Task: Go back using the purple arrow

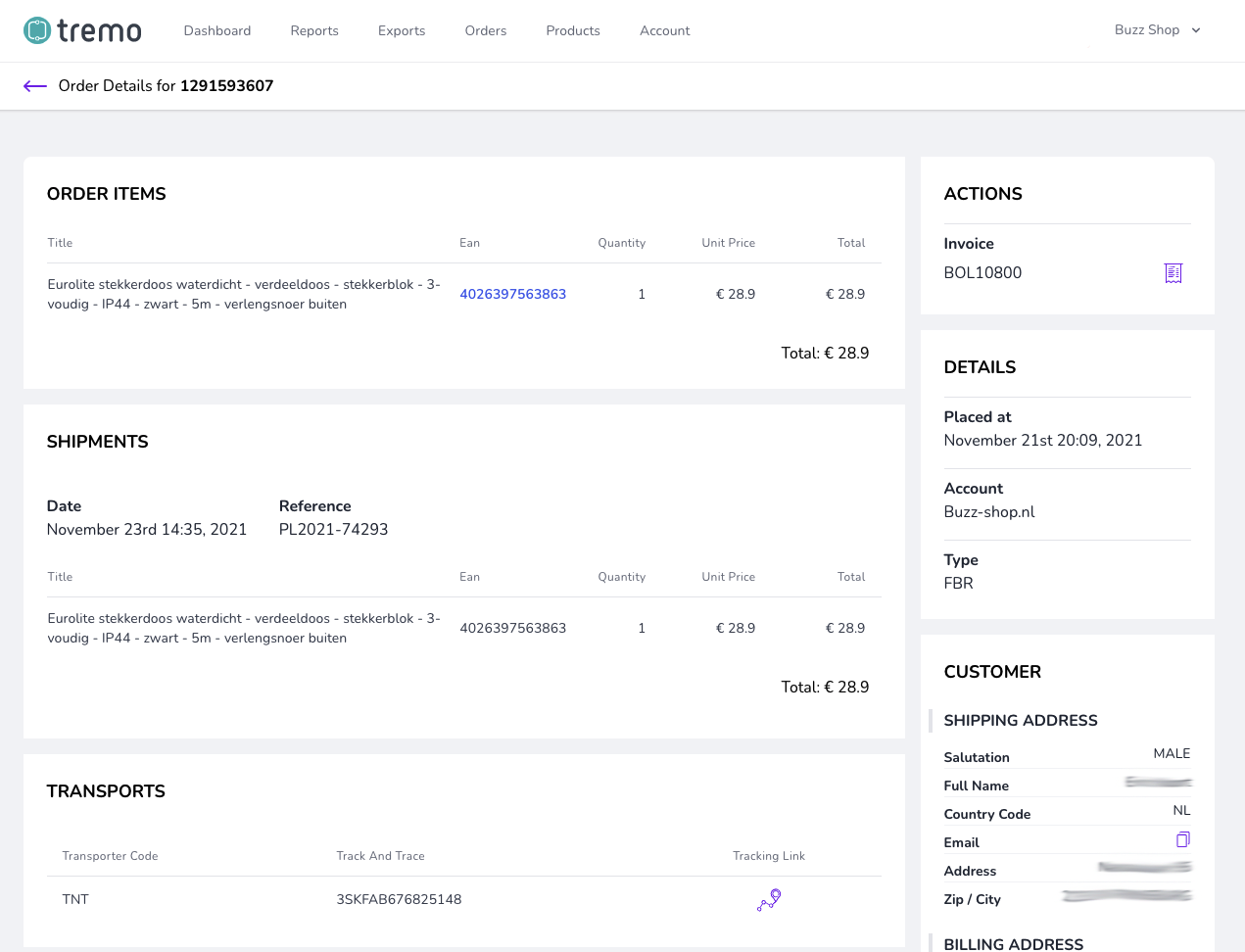Action: [x=35, y=86]
